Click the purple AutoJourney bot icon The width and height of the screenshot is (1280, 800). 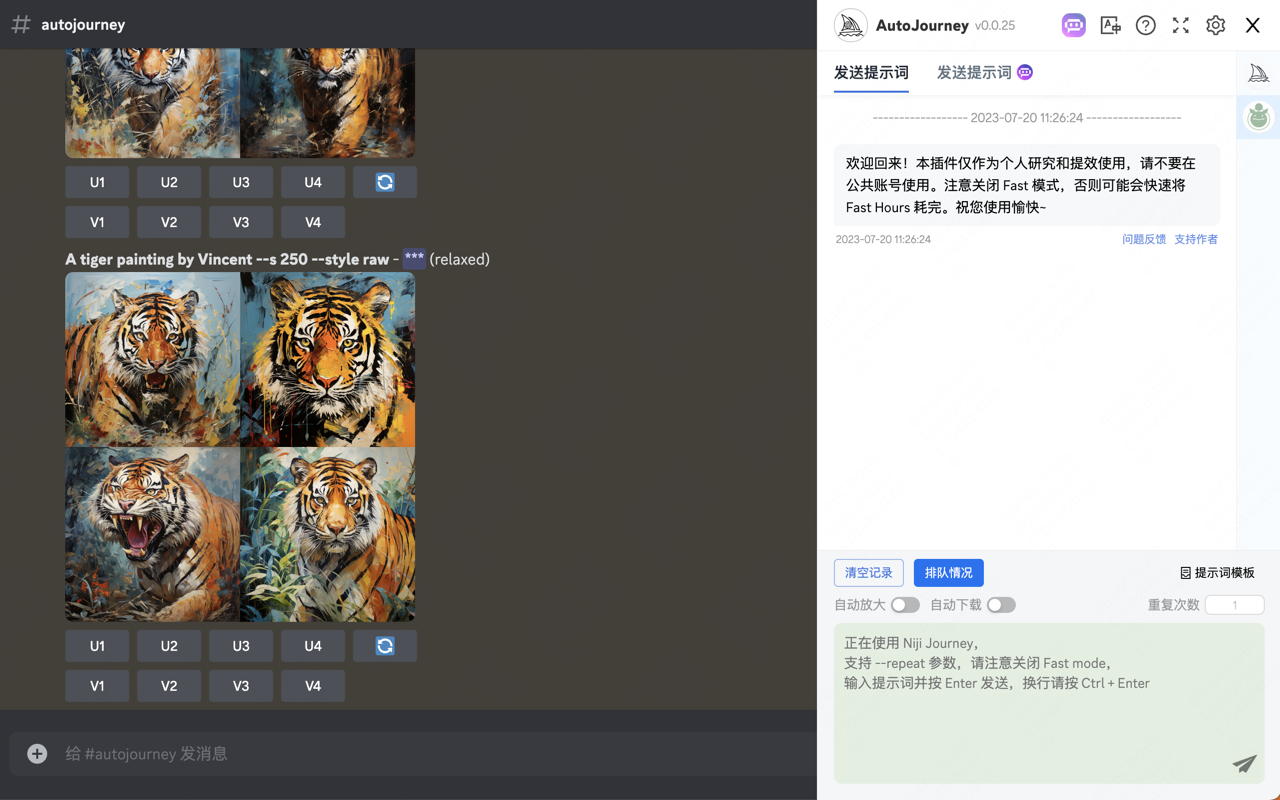[1073, 25]
